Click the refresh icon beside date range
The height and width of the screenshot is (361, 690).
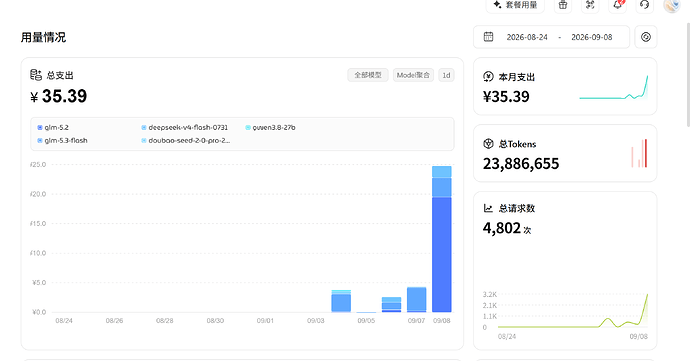point(646,37)
